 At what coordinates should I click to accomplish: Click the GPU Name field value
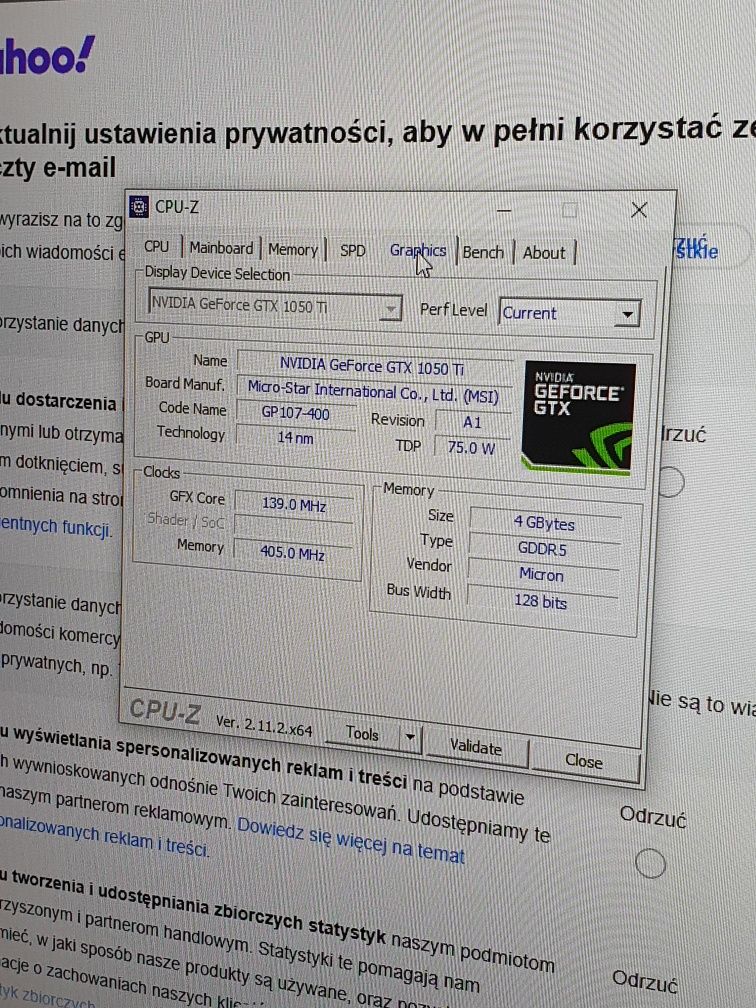coord(373,366)
